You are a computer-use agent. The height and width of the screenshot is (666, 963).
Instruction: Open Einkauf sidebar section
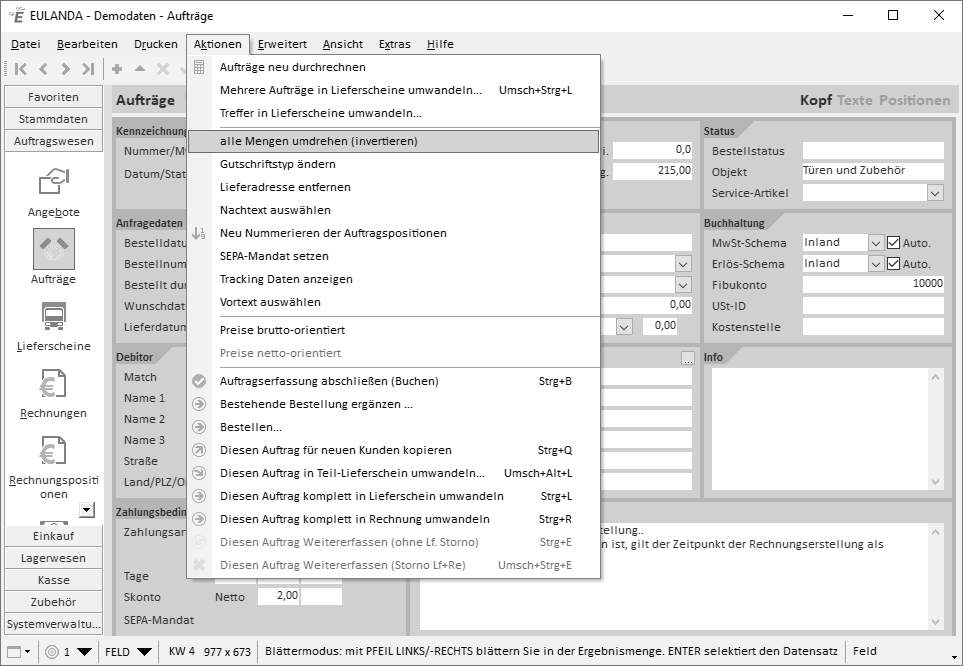[x=53, y=536]
